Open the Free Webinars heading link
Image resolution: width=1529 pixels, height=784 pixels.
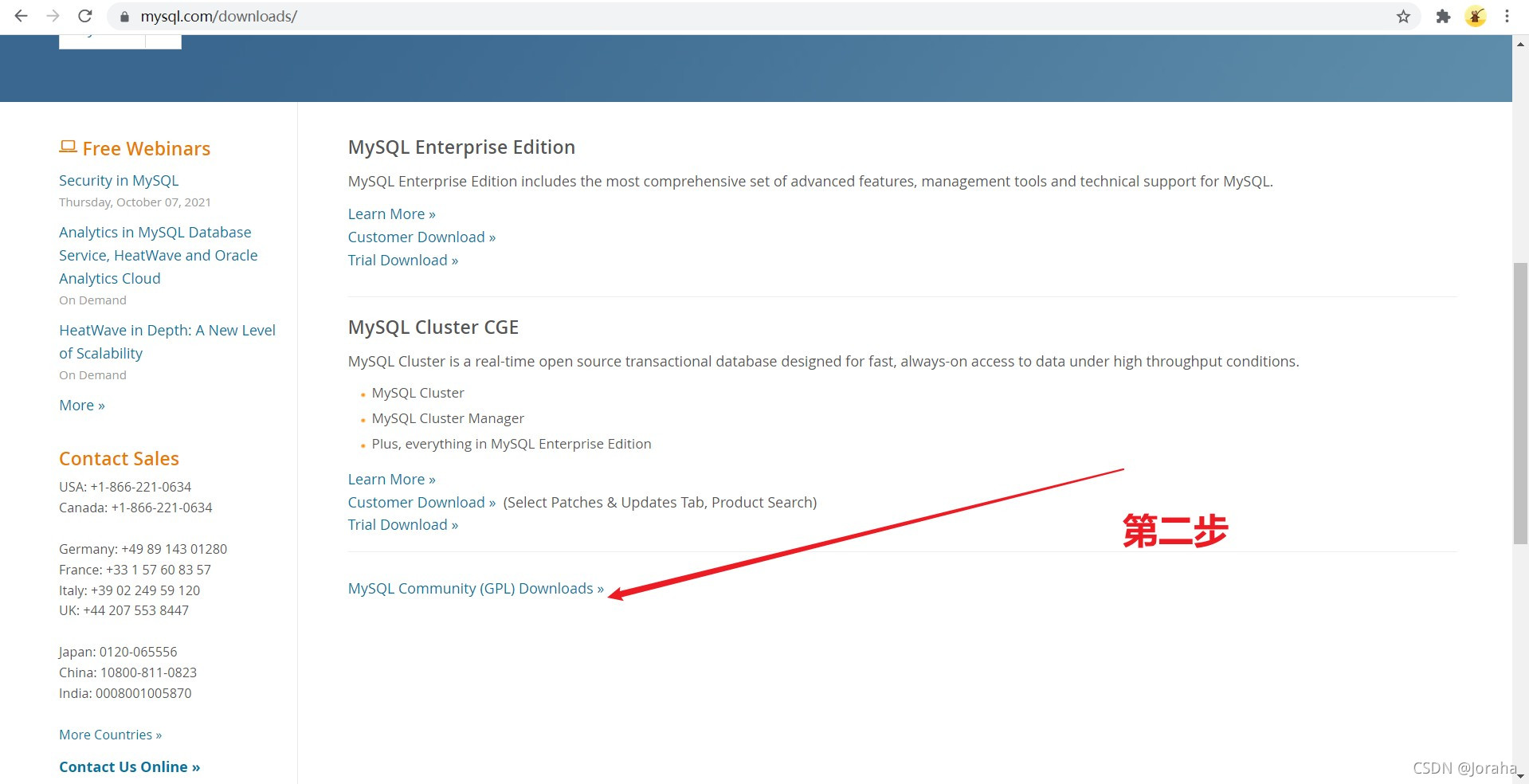tap(147, 149)
